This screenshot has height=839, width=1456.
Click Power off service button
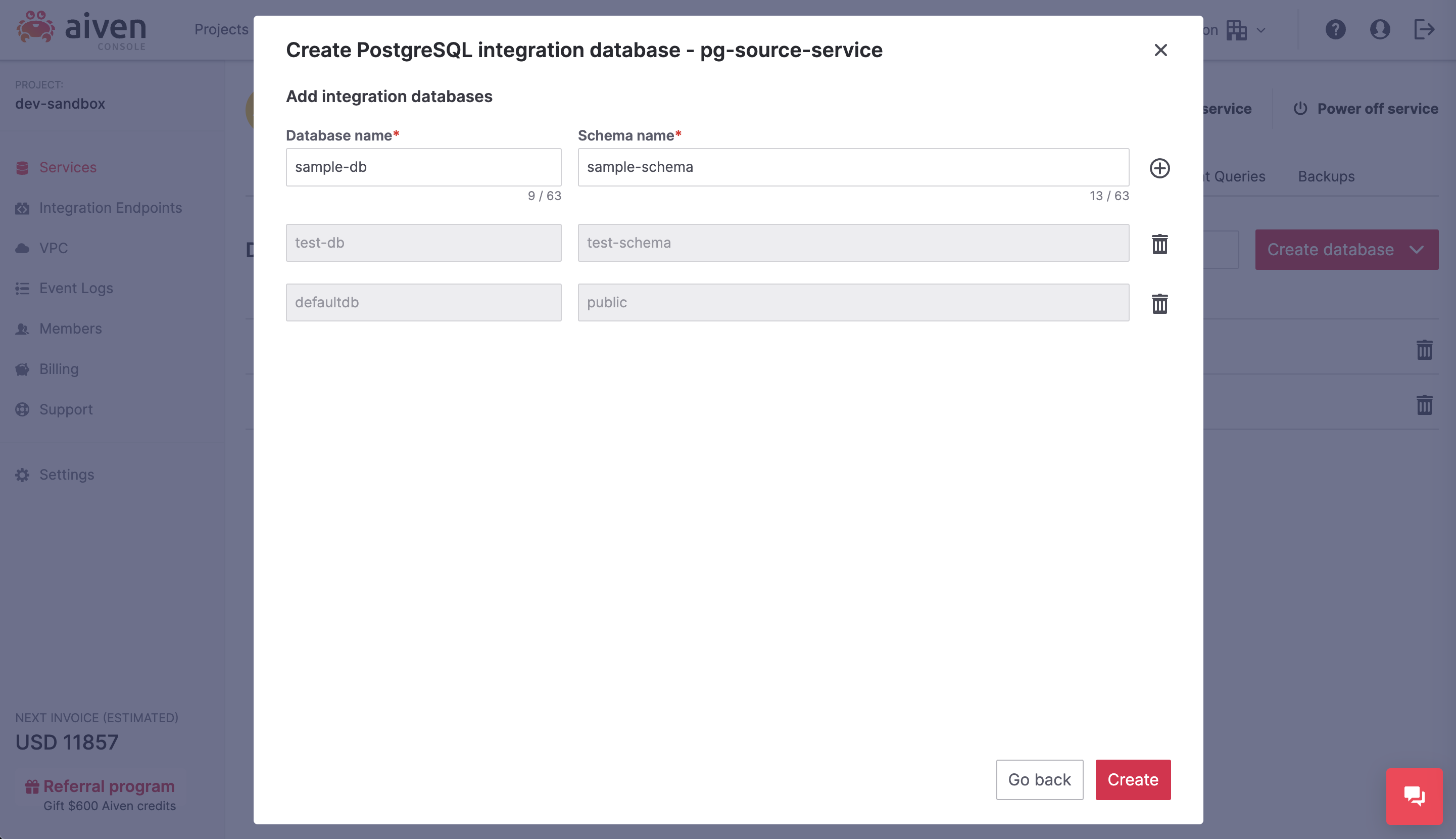(x=1366, y=109)
